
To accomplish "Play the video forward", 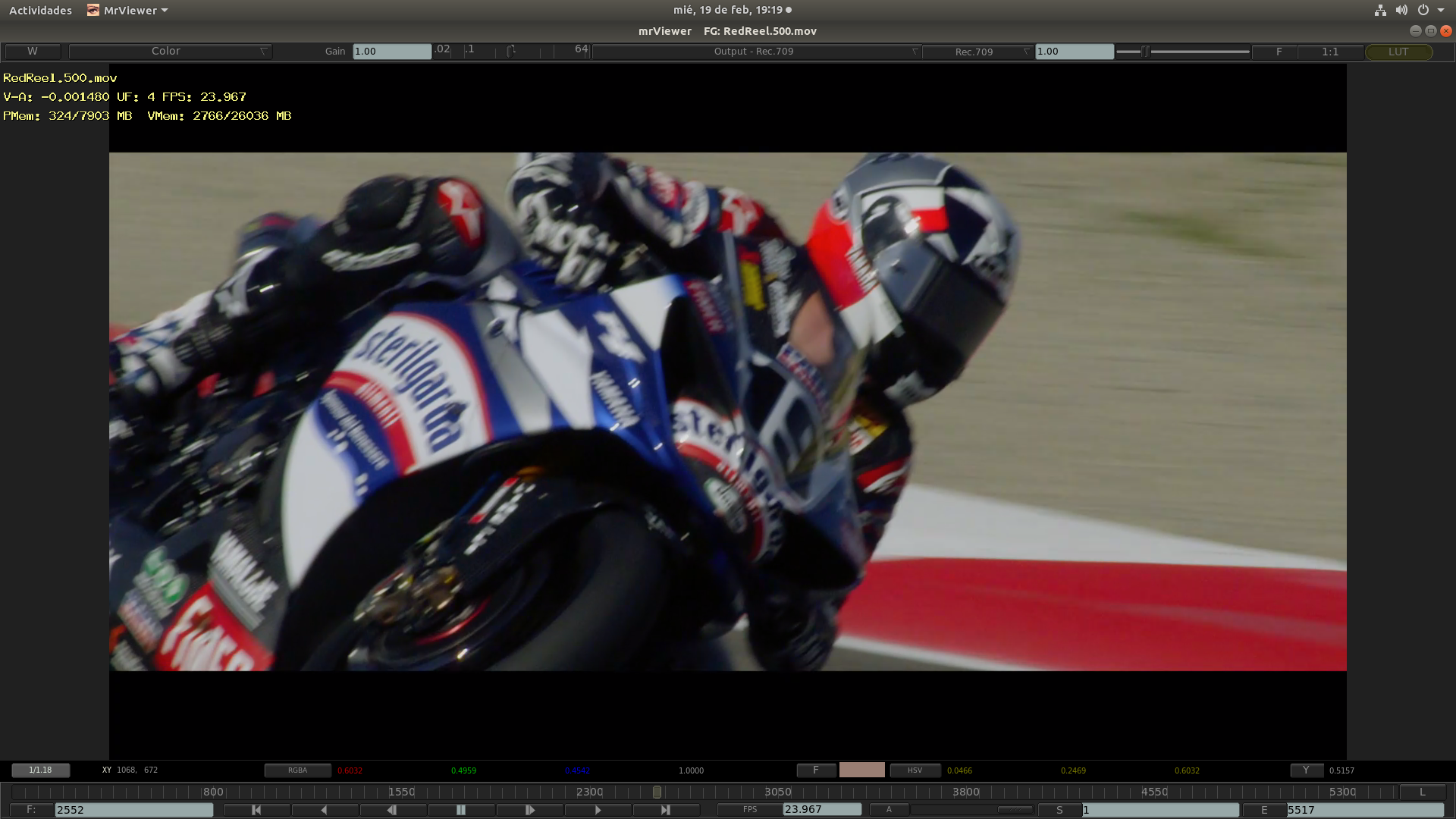I will (x=598, y=810).
